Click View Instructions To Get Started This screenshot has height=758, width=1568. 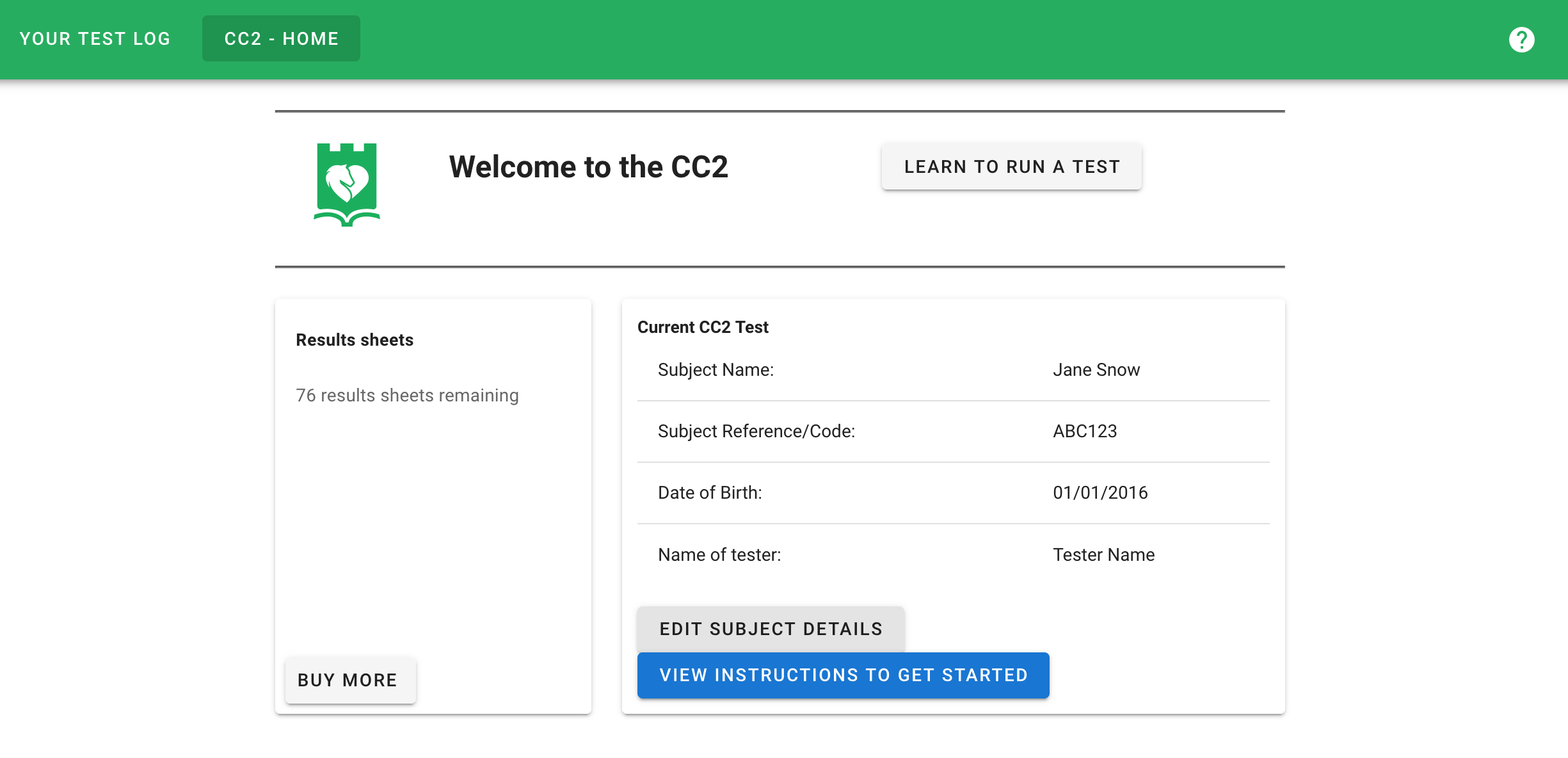[x=843, y=675]
